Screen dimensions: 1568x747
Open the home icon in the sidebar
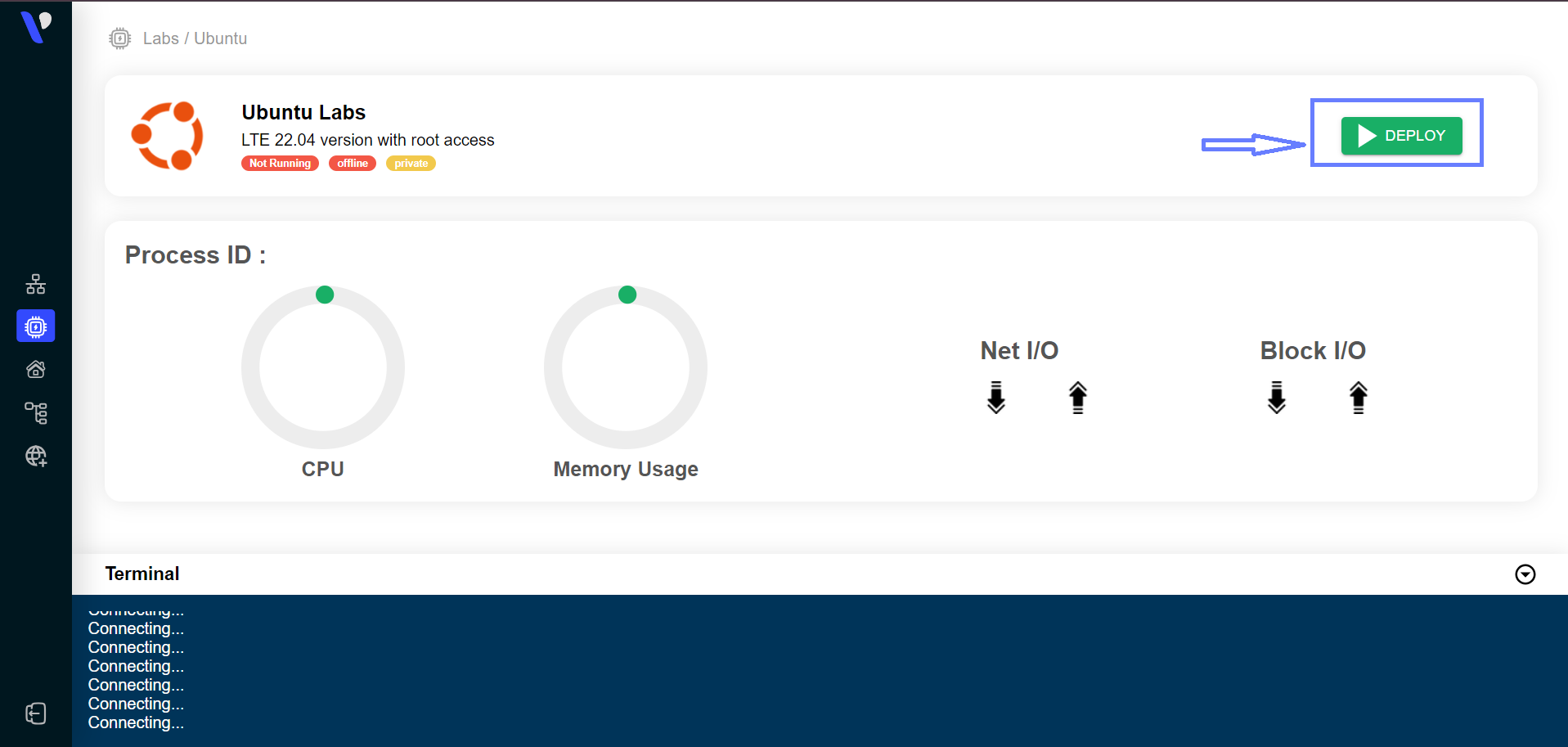click(x=36, y=370)
